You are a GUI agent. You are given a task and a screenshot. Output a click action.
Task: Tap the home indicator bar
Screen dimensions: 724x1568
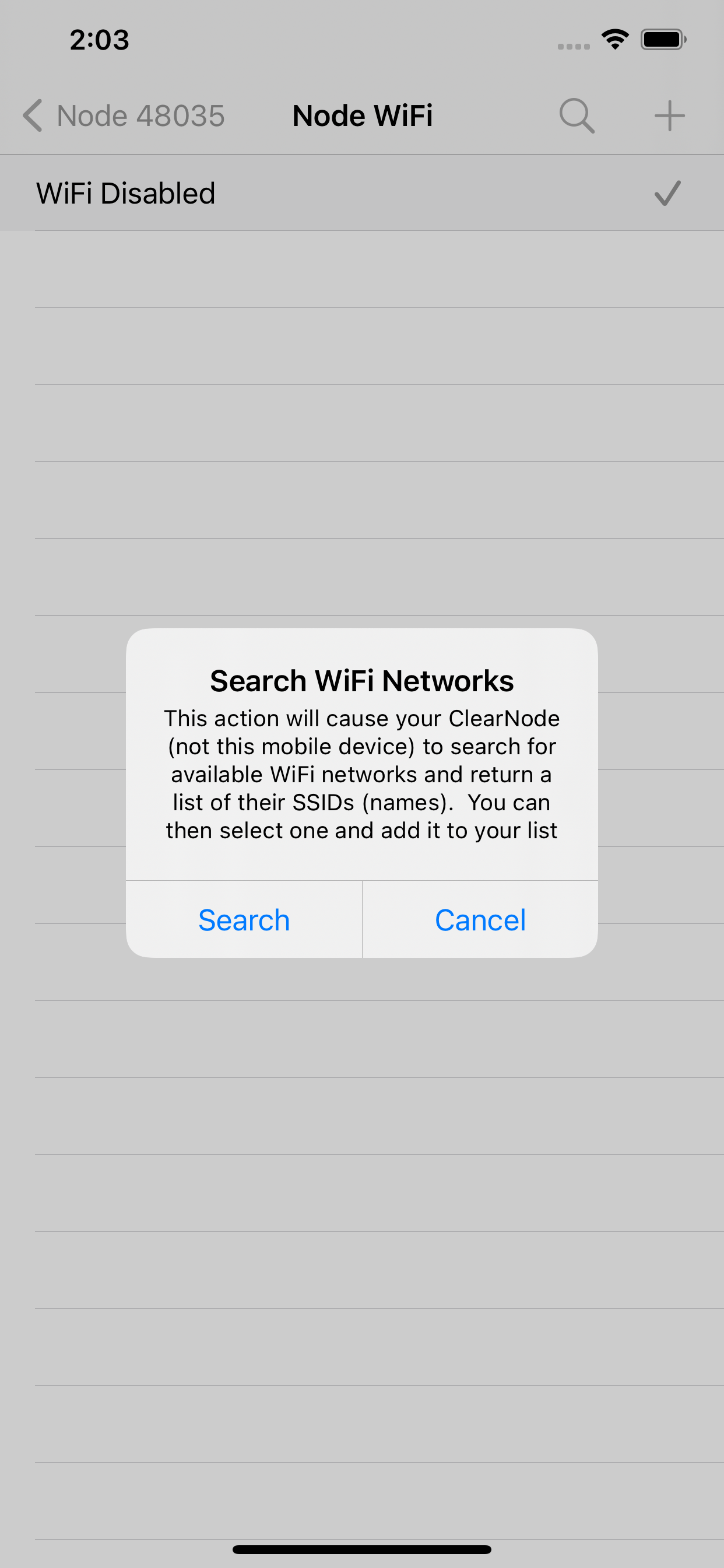[x=362, y=1549]
